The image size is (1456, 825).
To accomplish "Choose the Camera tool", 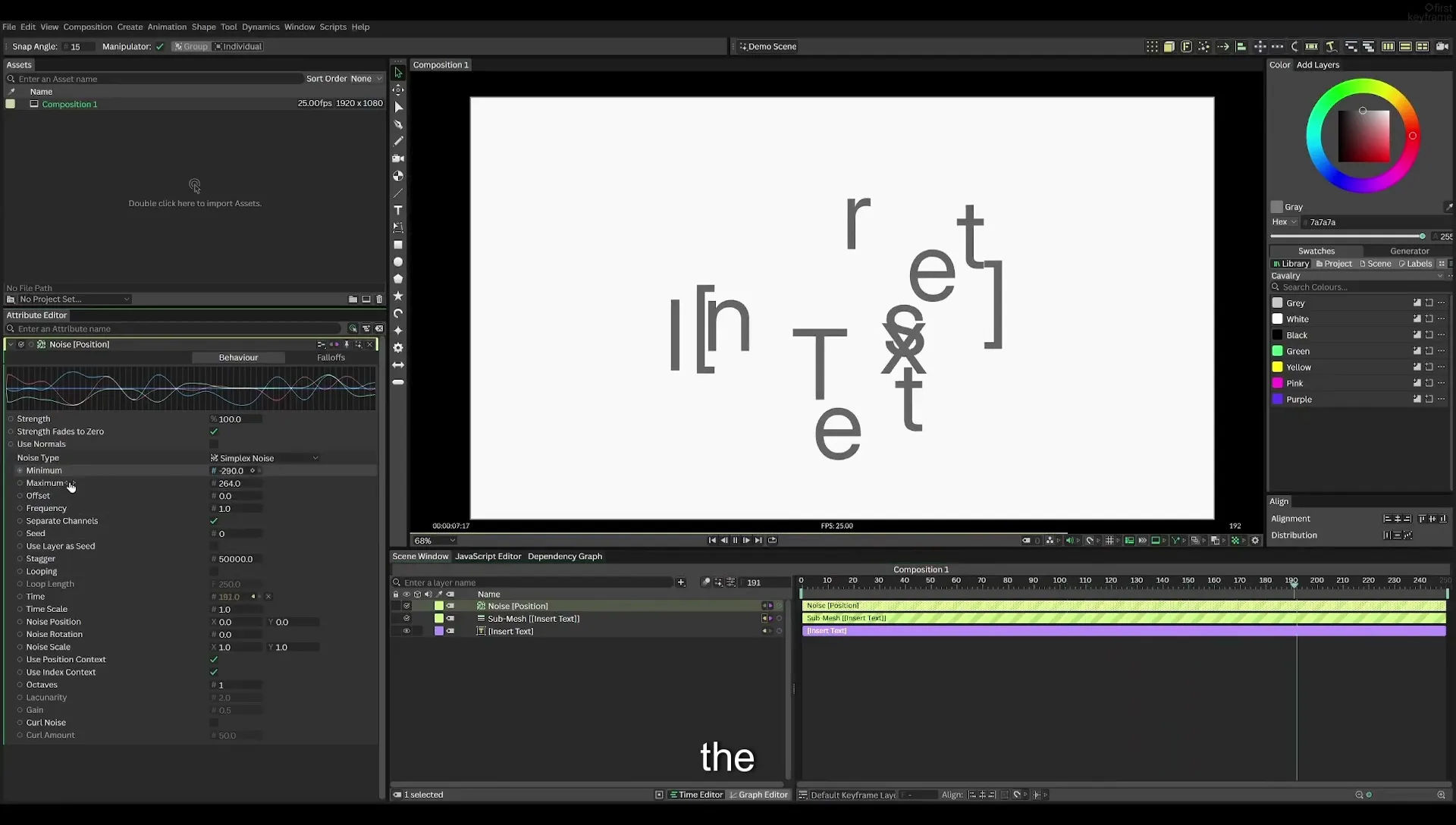I will [x=398, y=158].
